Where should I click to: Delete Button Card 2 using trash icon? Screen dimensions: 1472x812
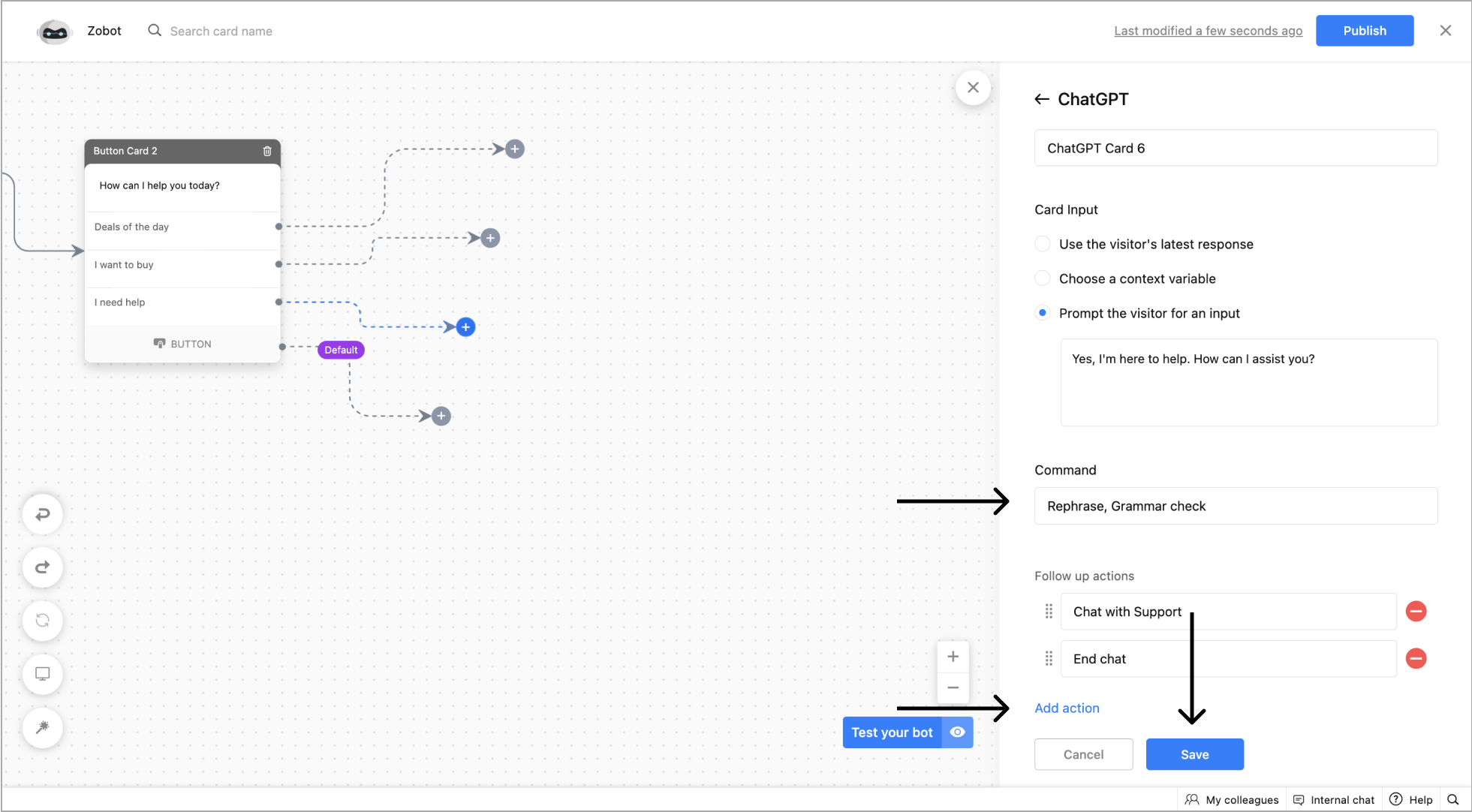pyautogui.click(x=267, y=151)
